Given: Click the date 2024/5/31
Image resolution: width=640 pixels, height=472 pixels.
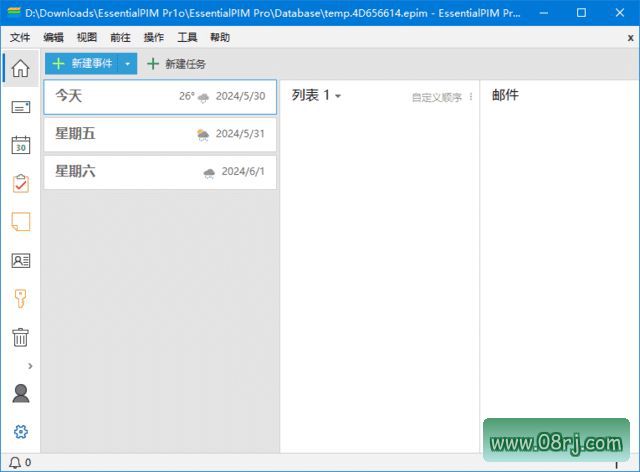Looking at the screenshot, I should (x=240, y=134).
